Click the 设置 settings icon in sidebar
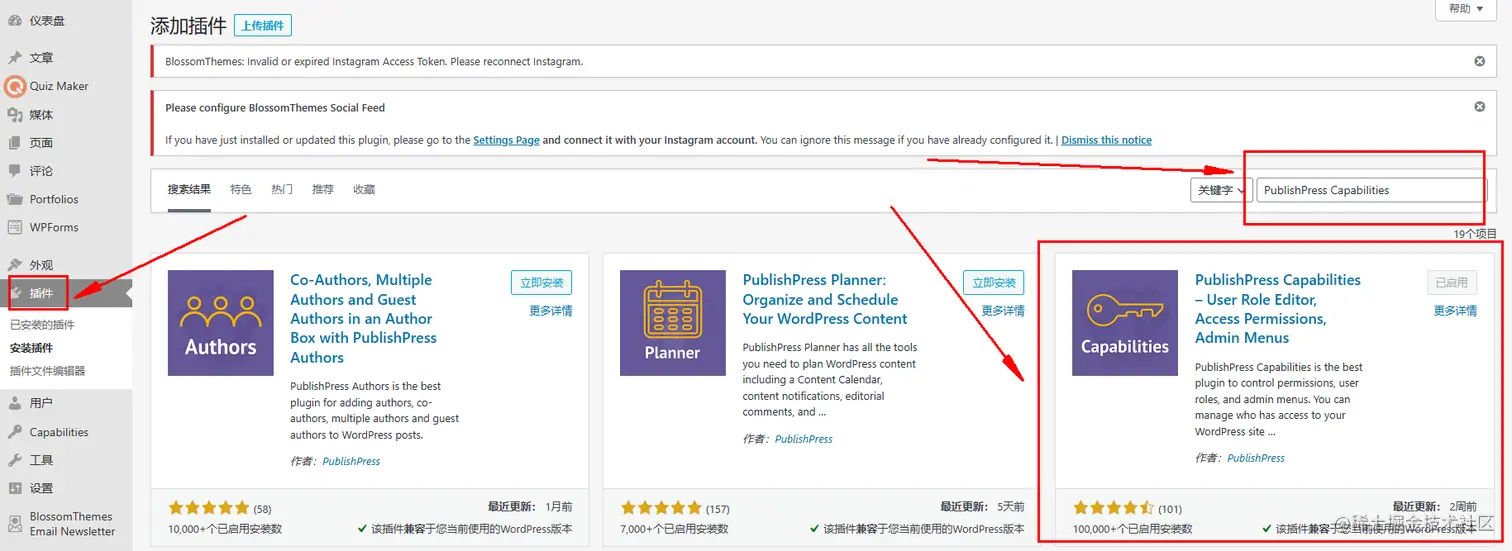The image size is (1512, 551). pos(15,488)
